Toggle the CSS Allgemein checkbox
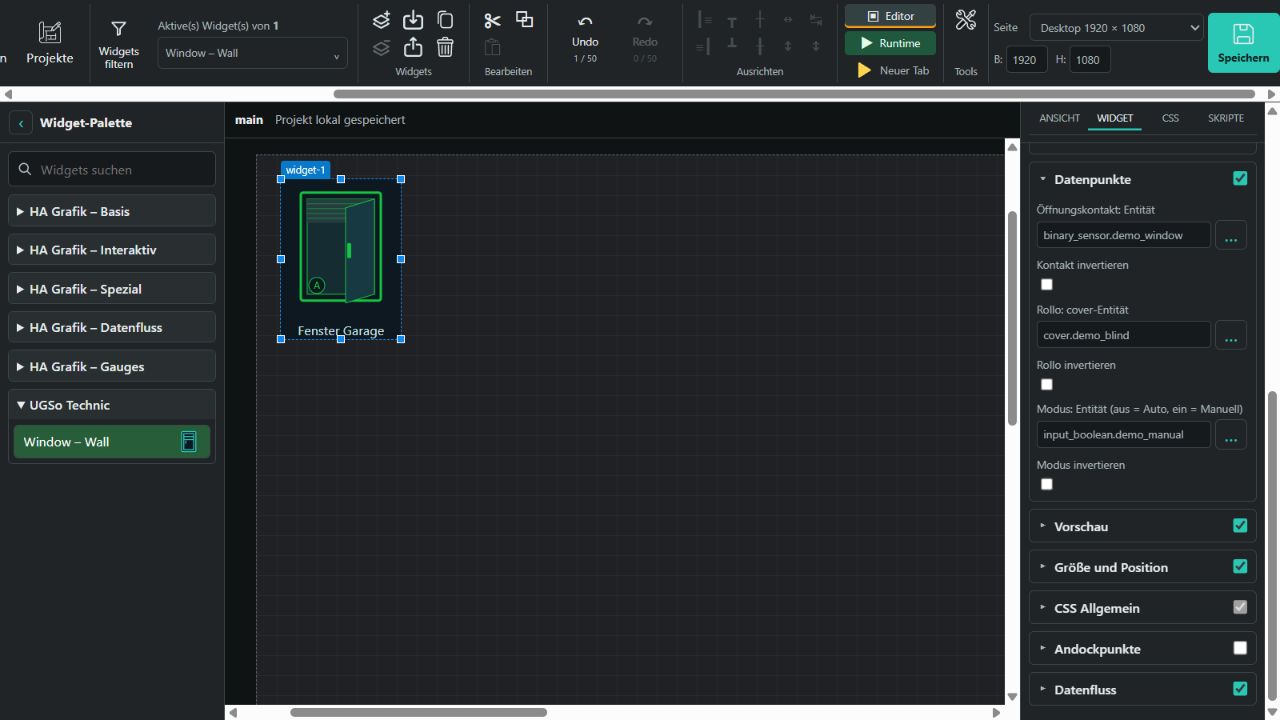The height and width of the screenshot is (720, 1280). 1240,607
